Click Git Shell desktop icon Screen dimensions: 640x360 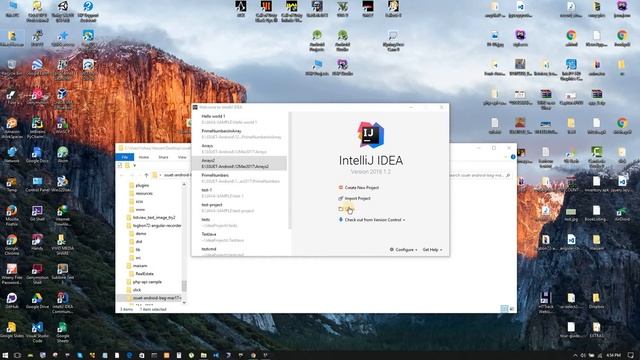[x=37, y=213]
